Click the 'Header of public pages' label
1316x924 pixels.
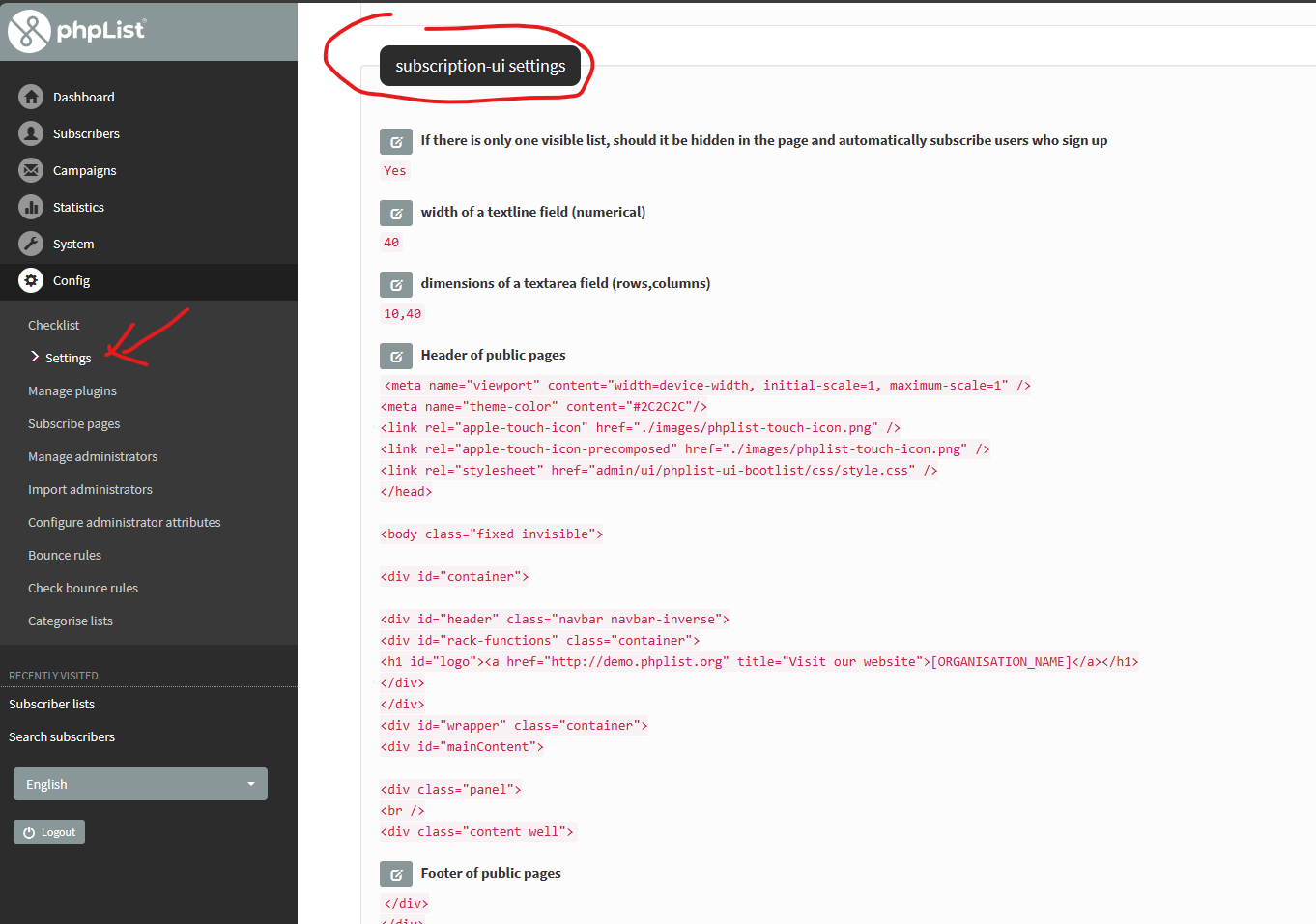click(493, 355)
